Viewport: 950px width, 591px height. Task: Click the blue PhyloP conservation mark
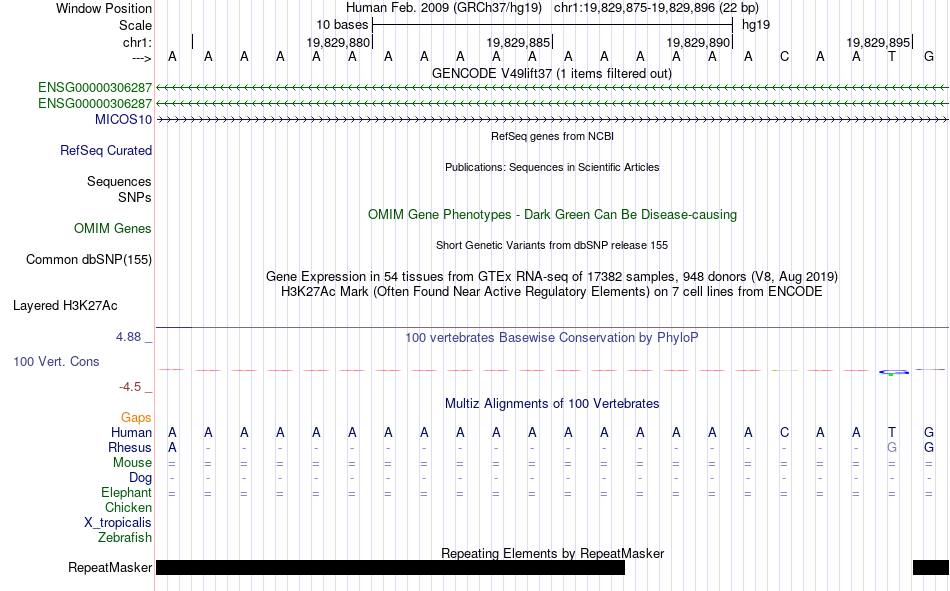[x=894, y=372]
